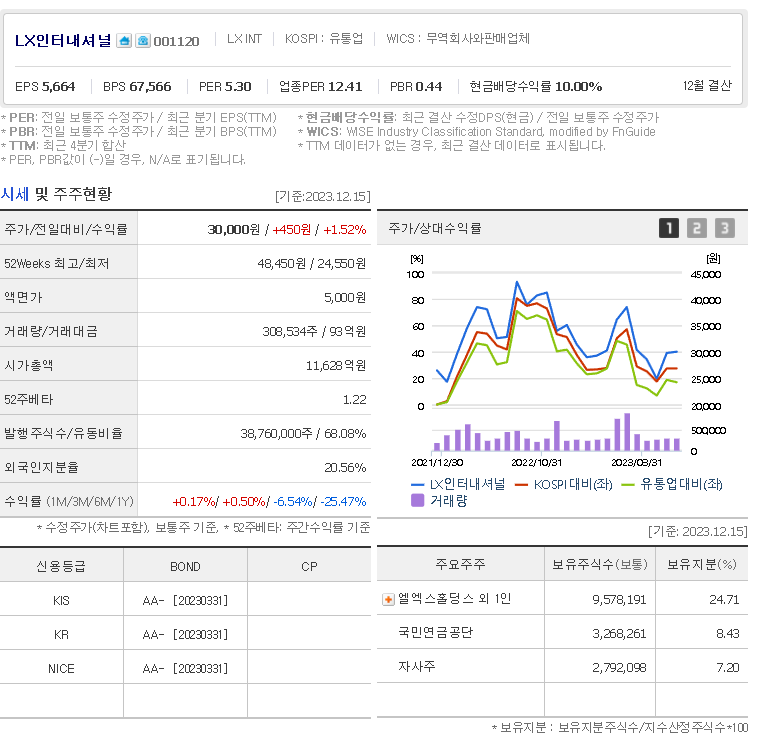758x745 pixels.
Task: Click the home icon beside LX인터내셔널
Action: coord(124,41)
